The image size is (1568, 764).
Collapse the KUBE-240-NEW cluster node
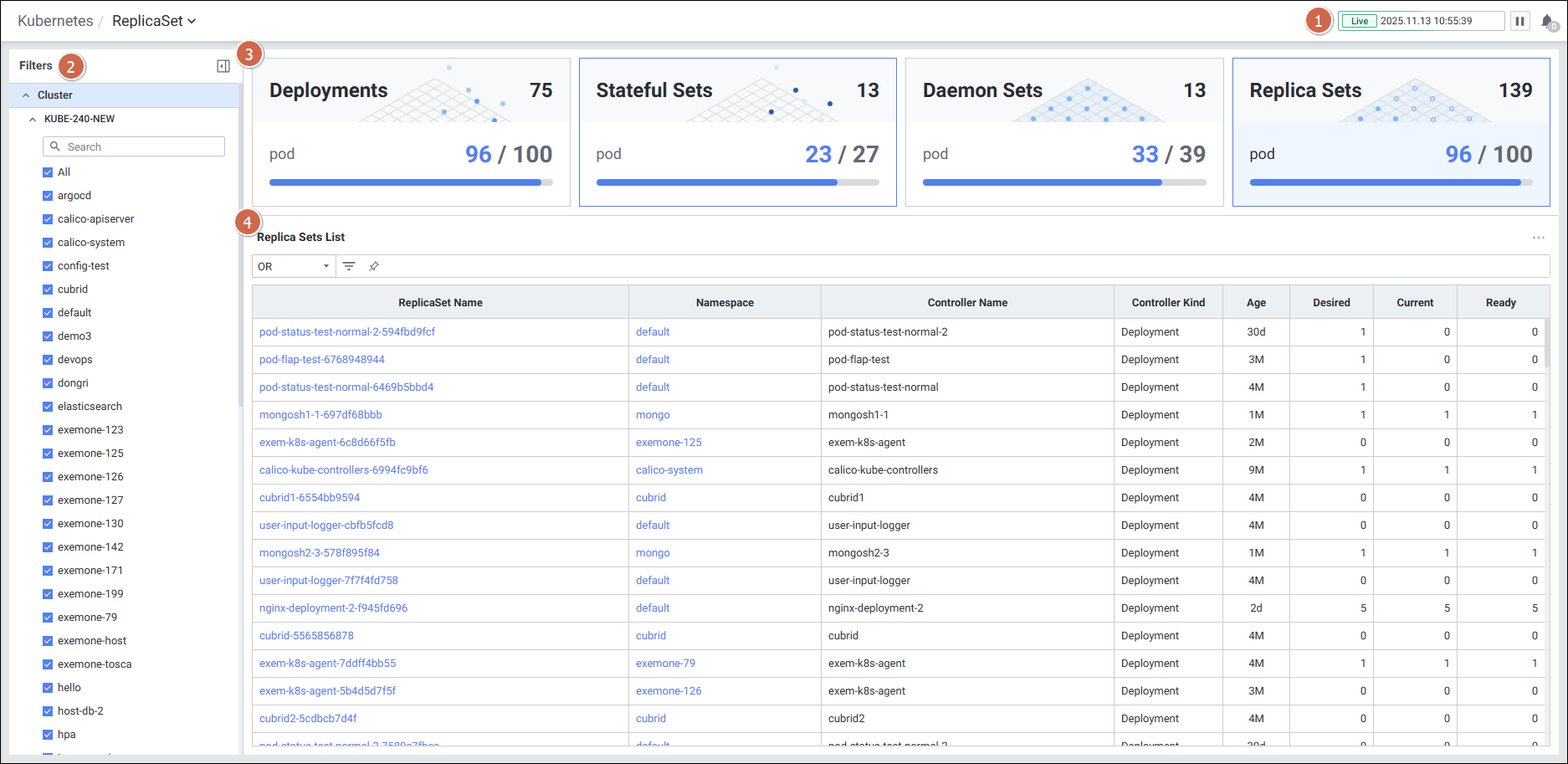point(33,119)
